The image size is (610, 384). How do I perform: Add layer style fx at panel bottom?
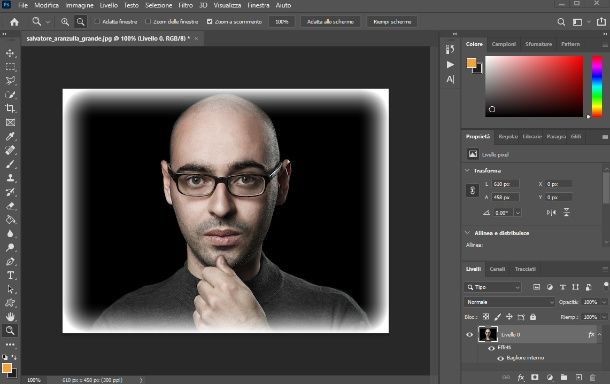pyautogui.click(x=521, y=377)
